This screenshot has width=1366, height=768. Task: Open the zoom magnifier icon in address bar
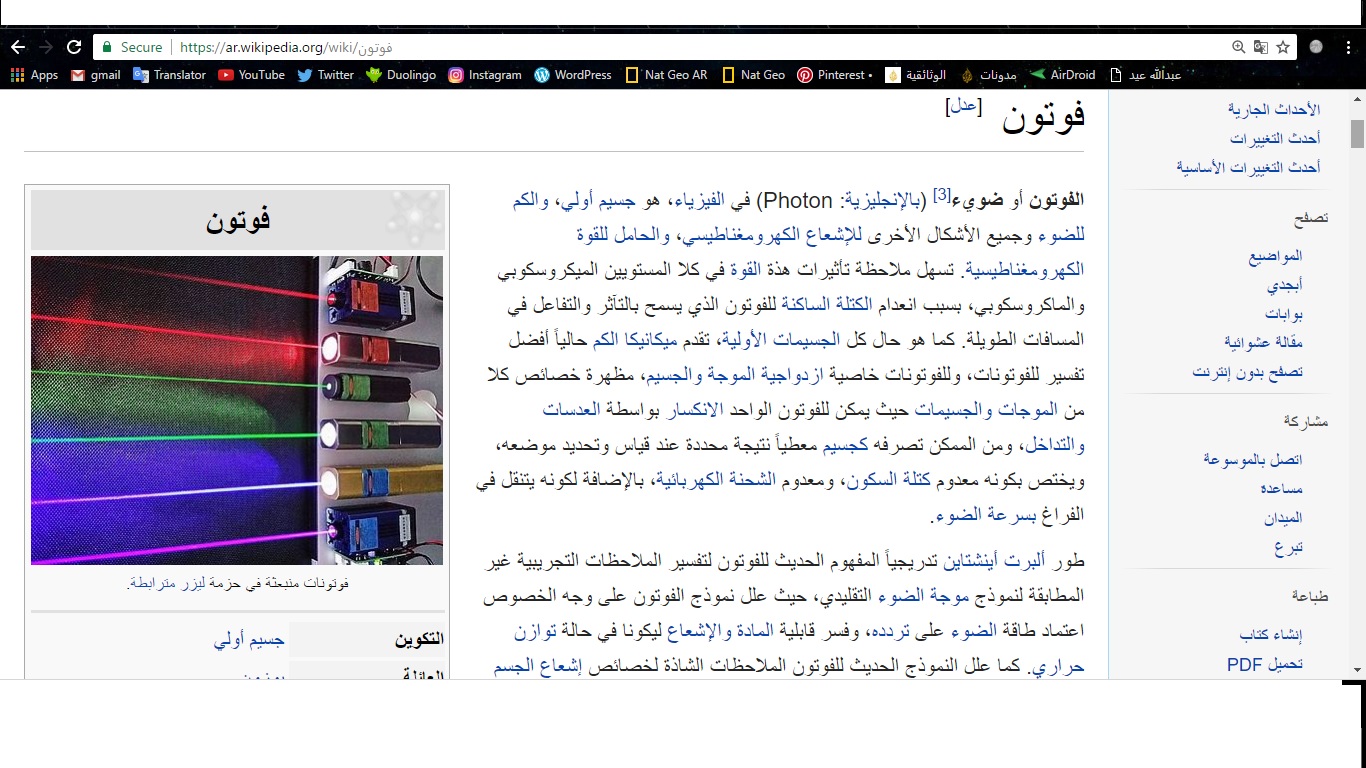coord(1239,47)
